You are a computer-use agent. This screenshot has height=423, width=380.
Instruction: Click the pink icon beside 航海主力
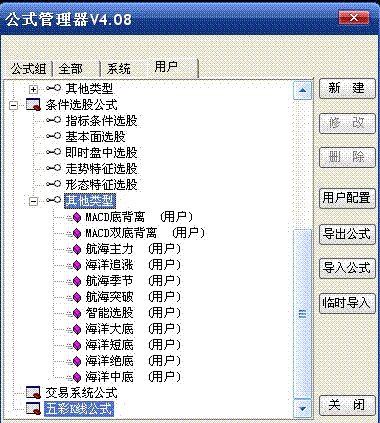point(77,249)
